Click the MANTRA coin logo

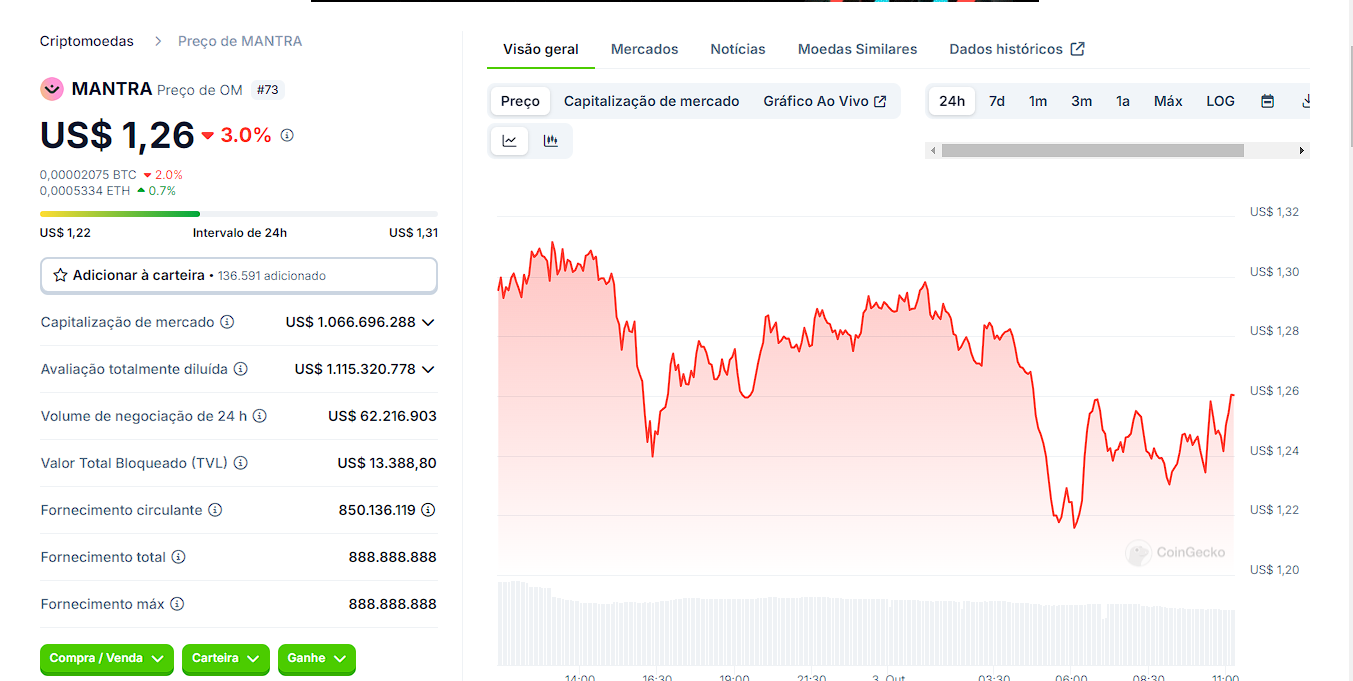tap(51, 88)
